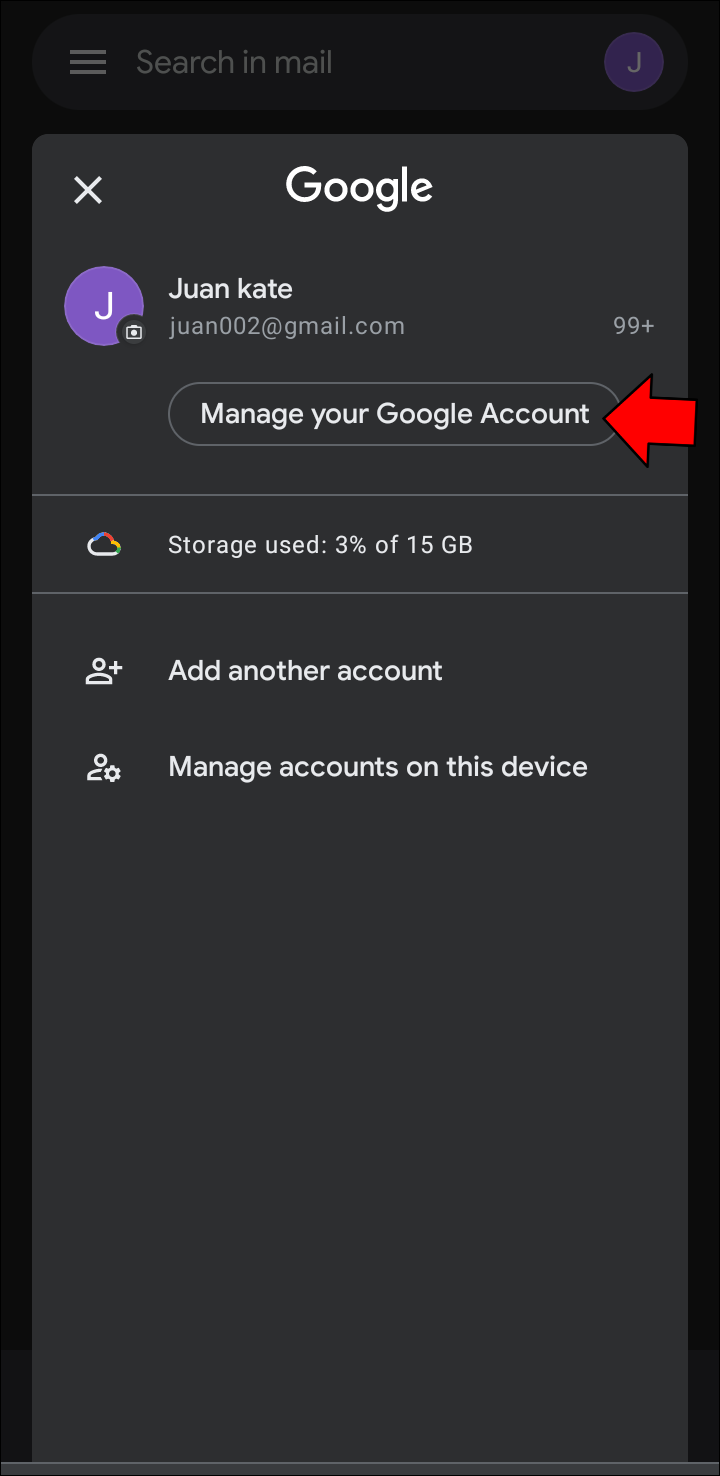Close the Google account panel
Viewport: 720px width, 1476px height.
[88, 190]
